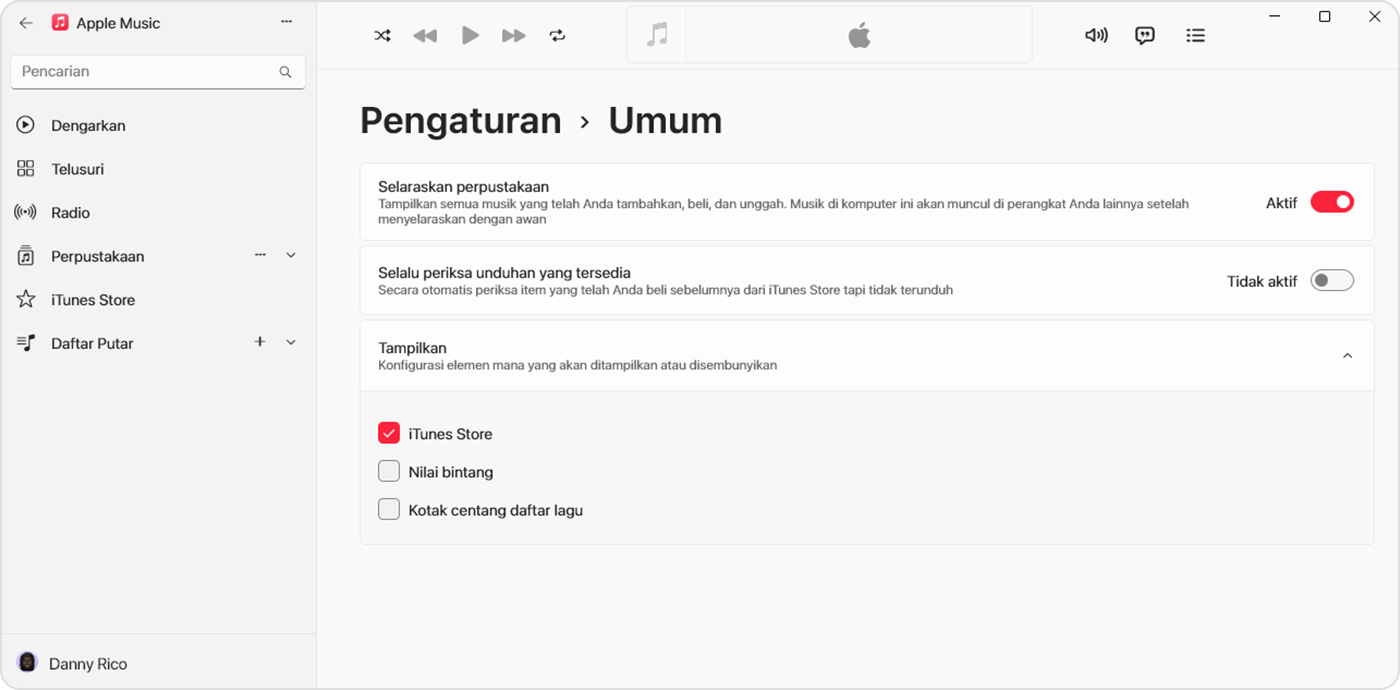Click the Selaraskan perpustakaan title
Viewport: 1400px width, 690px height.
pos(463,187)
